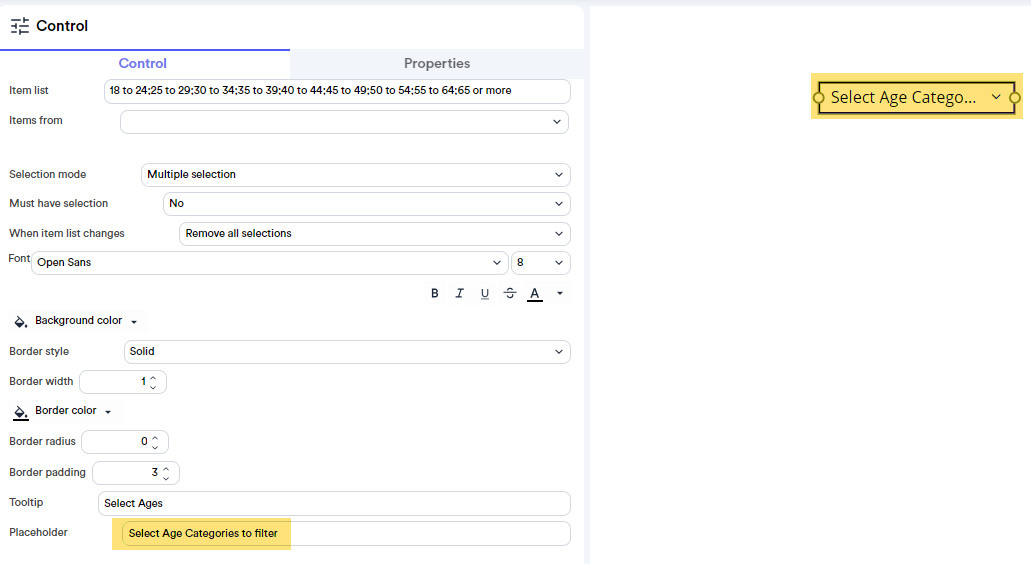Decrease the Border padding stepper value
The width and height of the screenshot is (1031, 564).
[166, 477]
